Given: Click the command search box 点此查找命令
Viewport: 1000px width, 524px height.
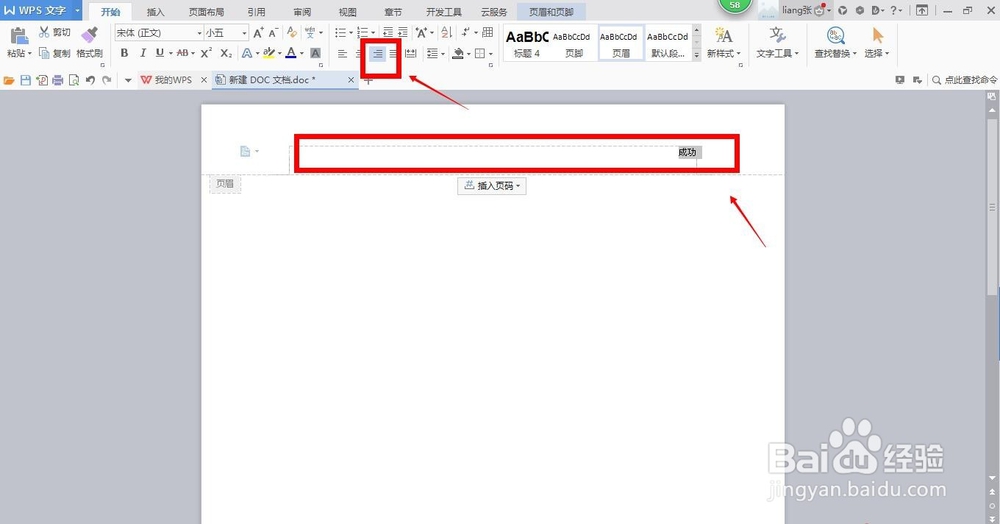Looking at the screenshot, I should coord(965,80).
